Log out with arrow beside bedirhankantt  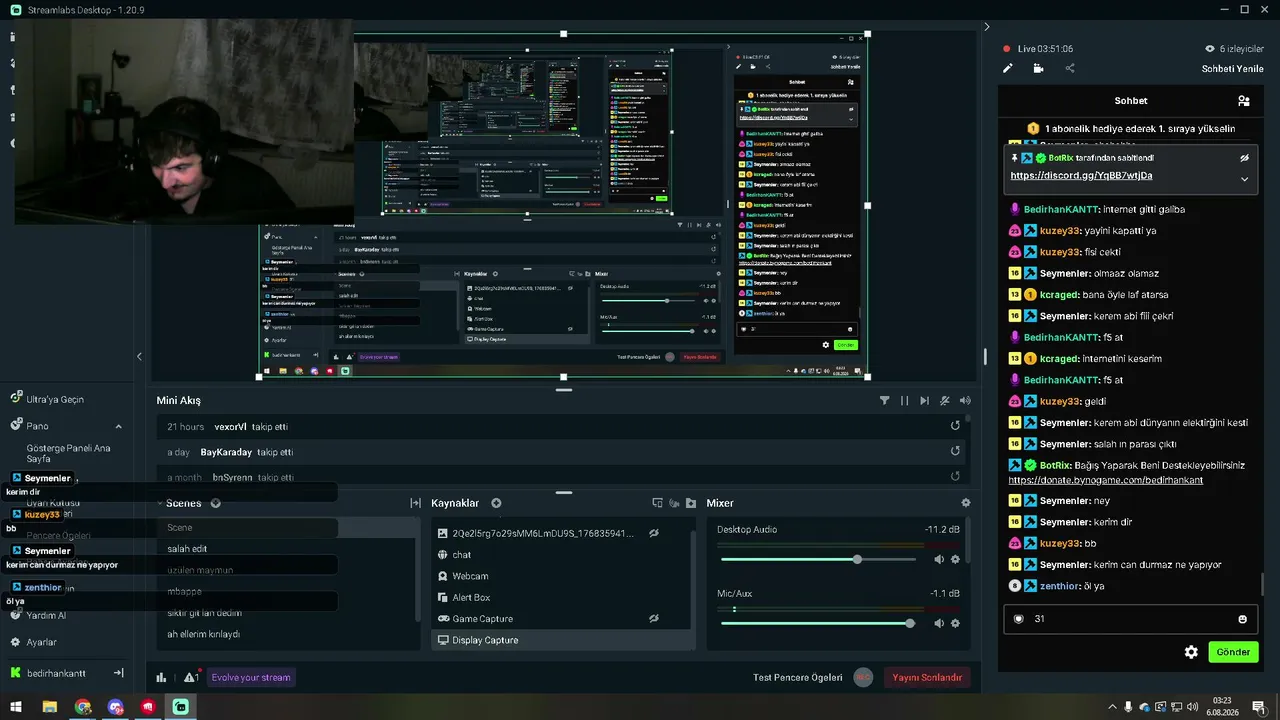click(118, 673)
